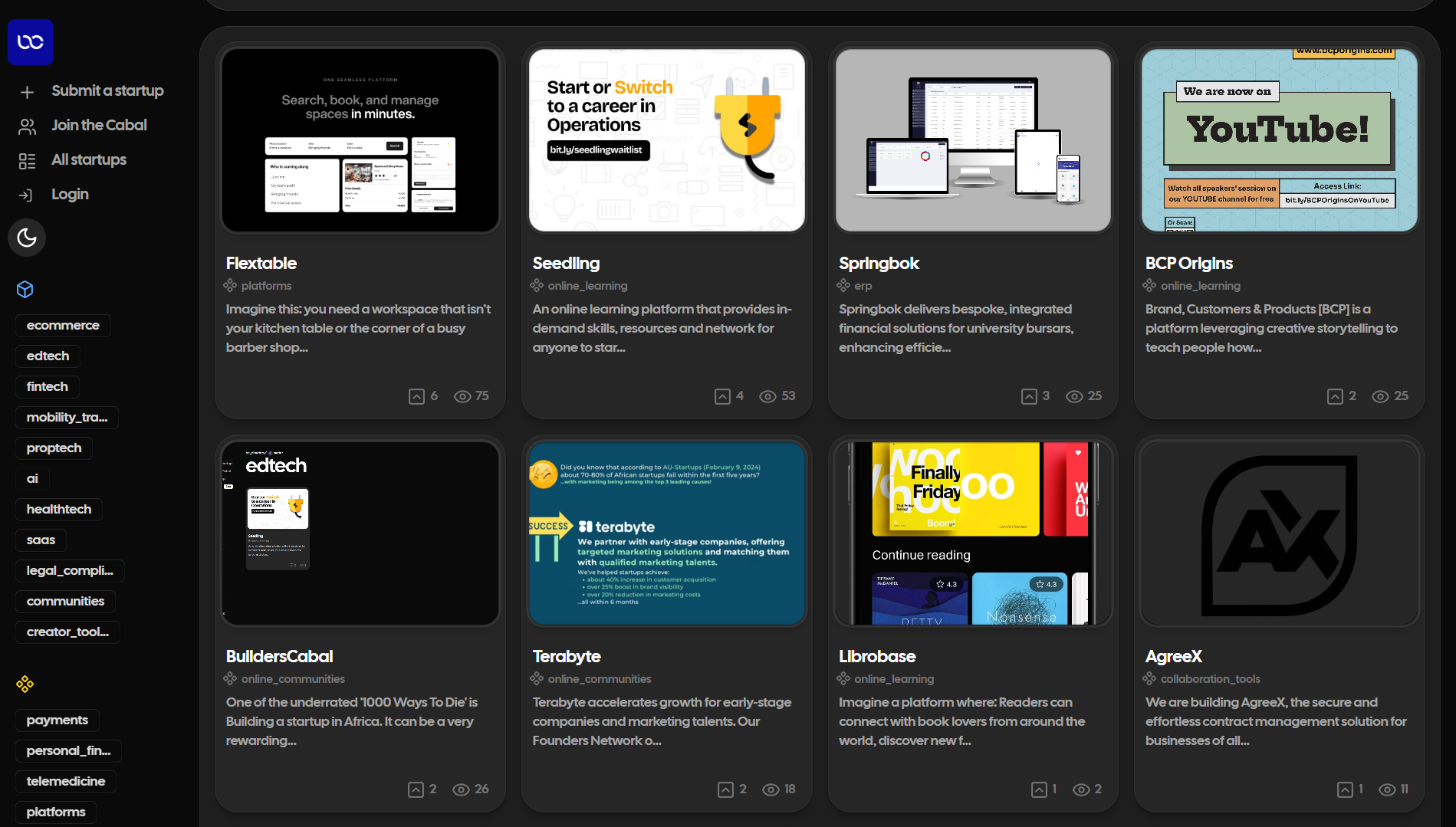Viewport: 1456px width, 827px height.
Task: Click the views eye icon on Seedling
Action: pyautogui.click(x=767, y=396)
